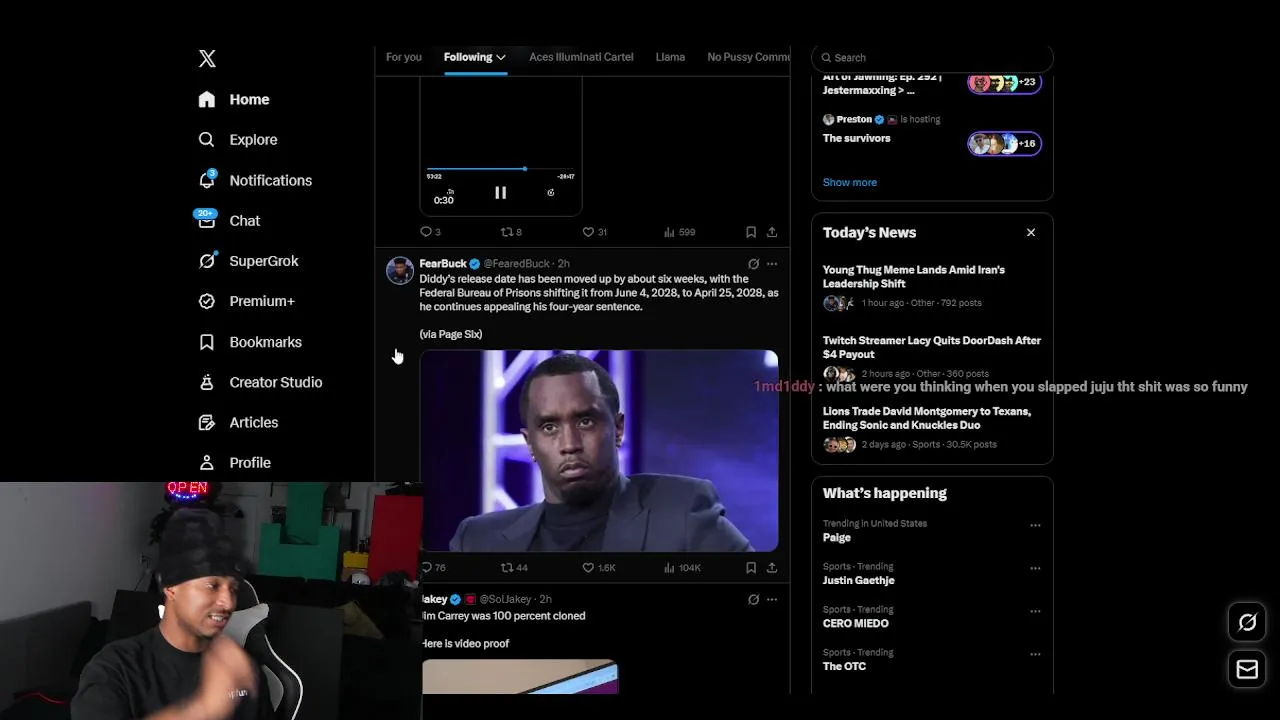Open Diddy photo in FearBuck post
This screenshot has height=720, width=1280.
[599, 450]
